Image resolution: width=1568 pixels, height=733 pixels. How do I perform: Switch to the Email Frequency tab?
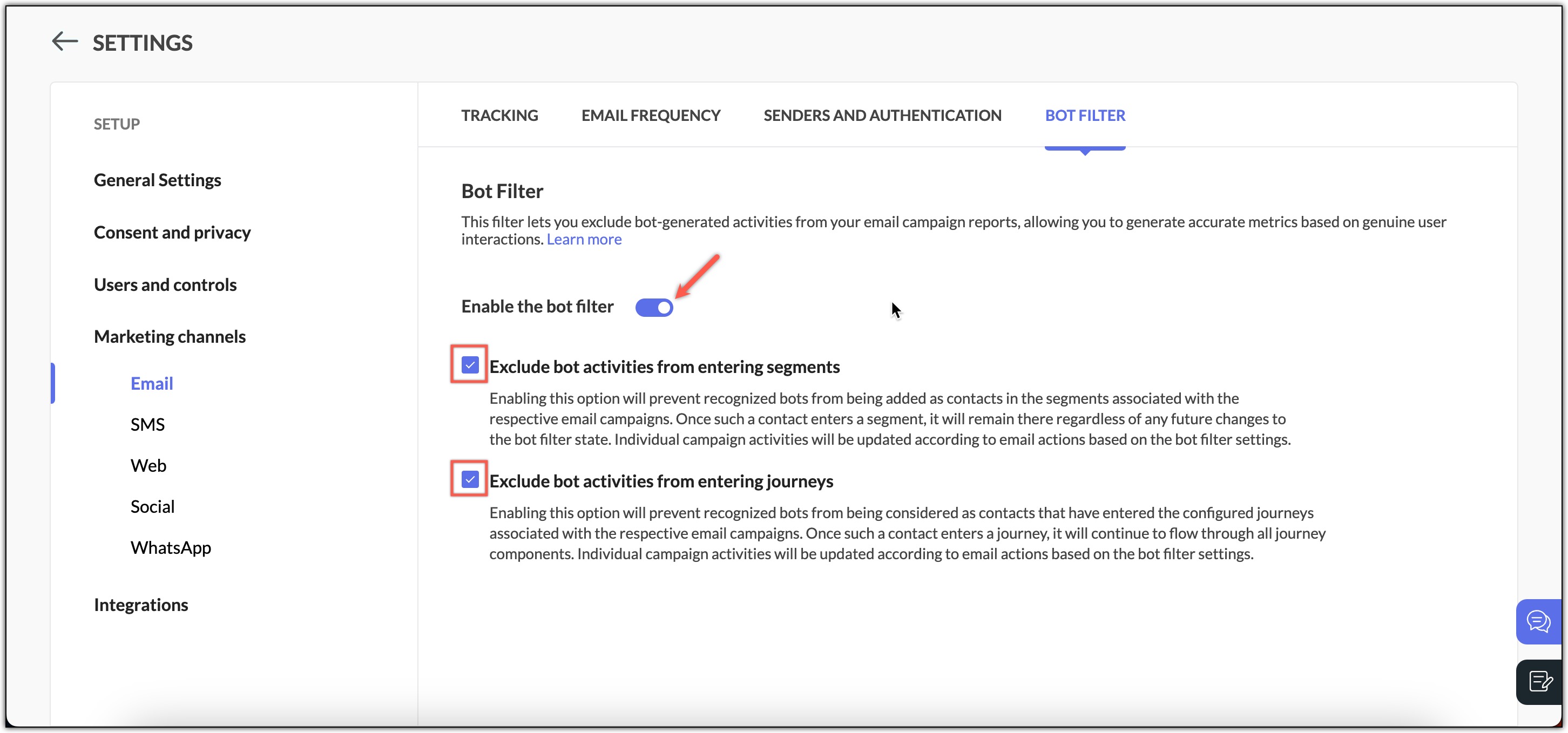click(651, 115)
